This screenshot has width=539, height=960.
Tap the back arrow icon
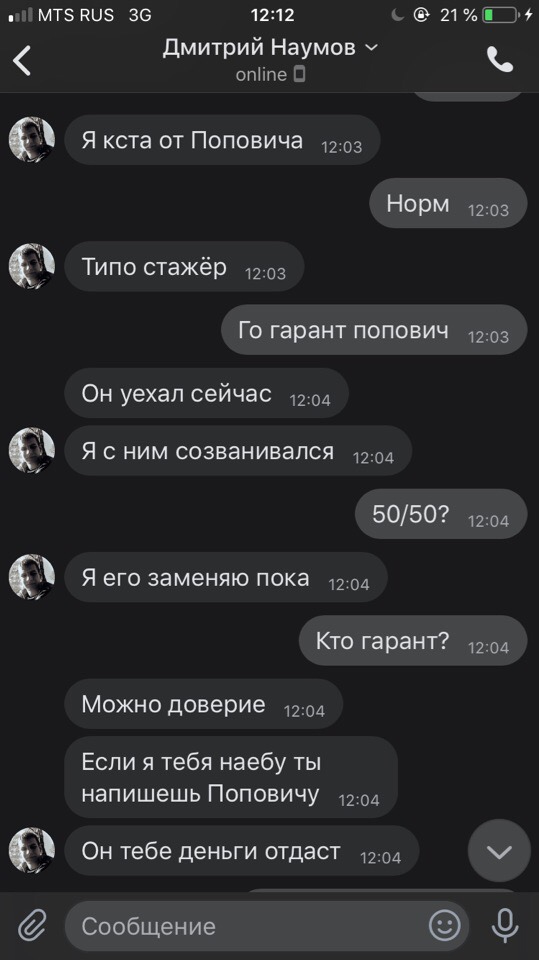(x=22, y=61)
